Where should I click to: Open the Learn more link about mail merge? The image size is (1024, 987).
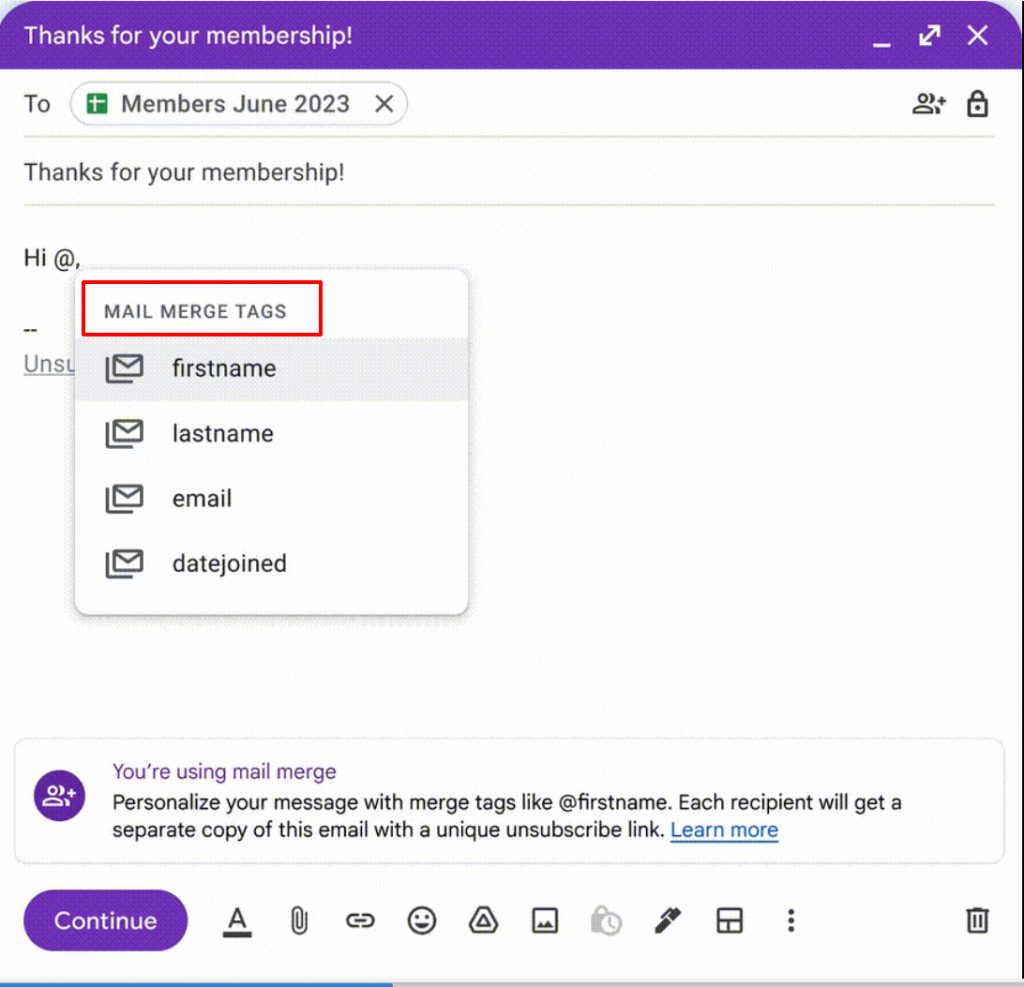pos(724,830)
